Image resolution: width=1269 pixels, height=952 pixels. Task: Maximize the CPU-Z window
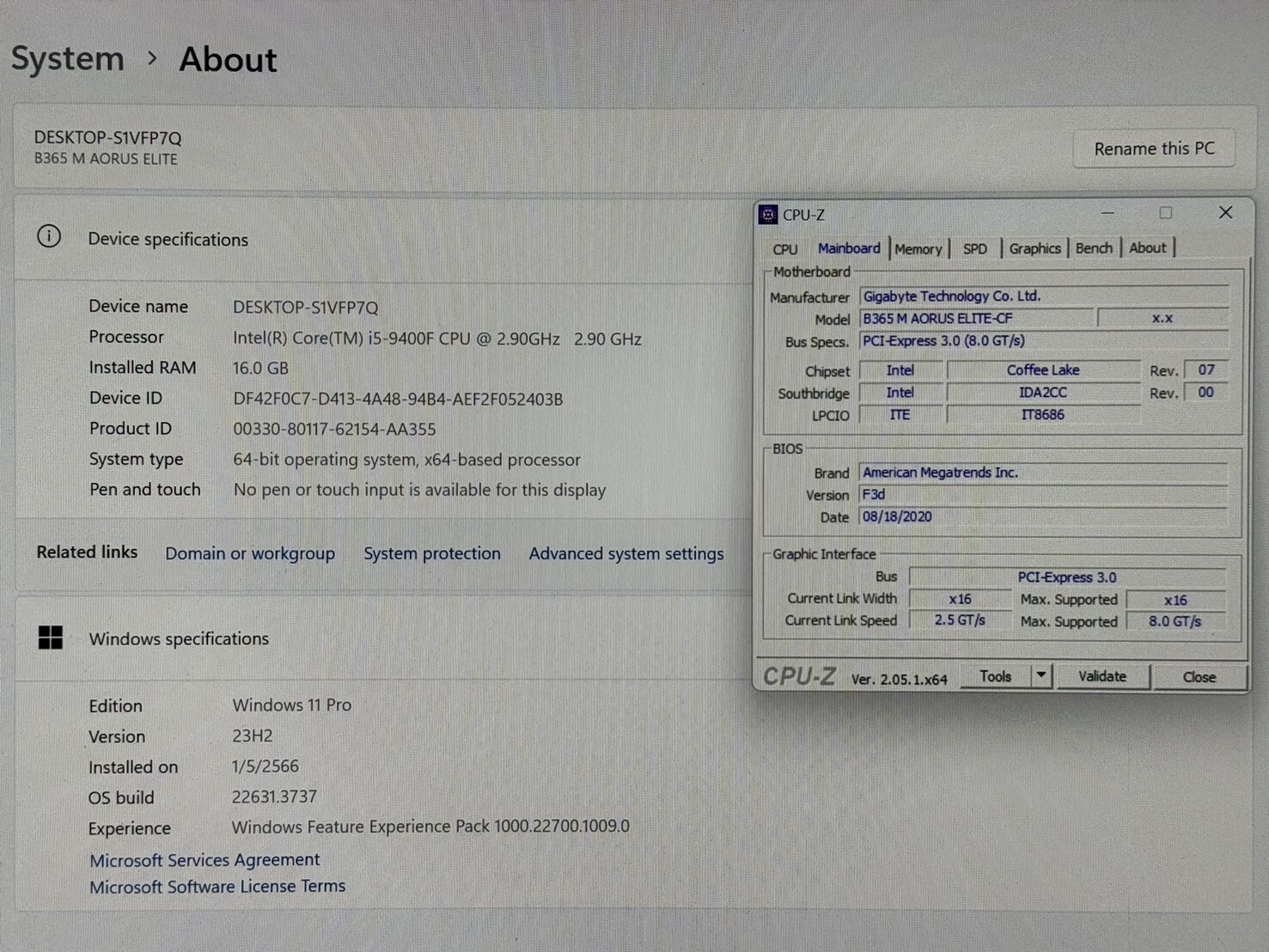tap(1165, 212)
